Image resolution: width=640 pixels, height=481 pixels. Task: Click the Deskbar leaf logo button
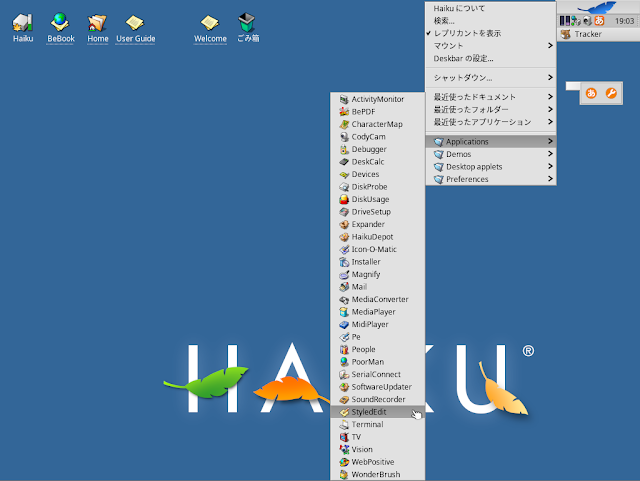pos(598,7)
